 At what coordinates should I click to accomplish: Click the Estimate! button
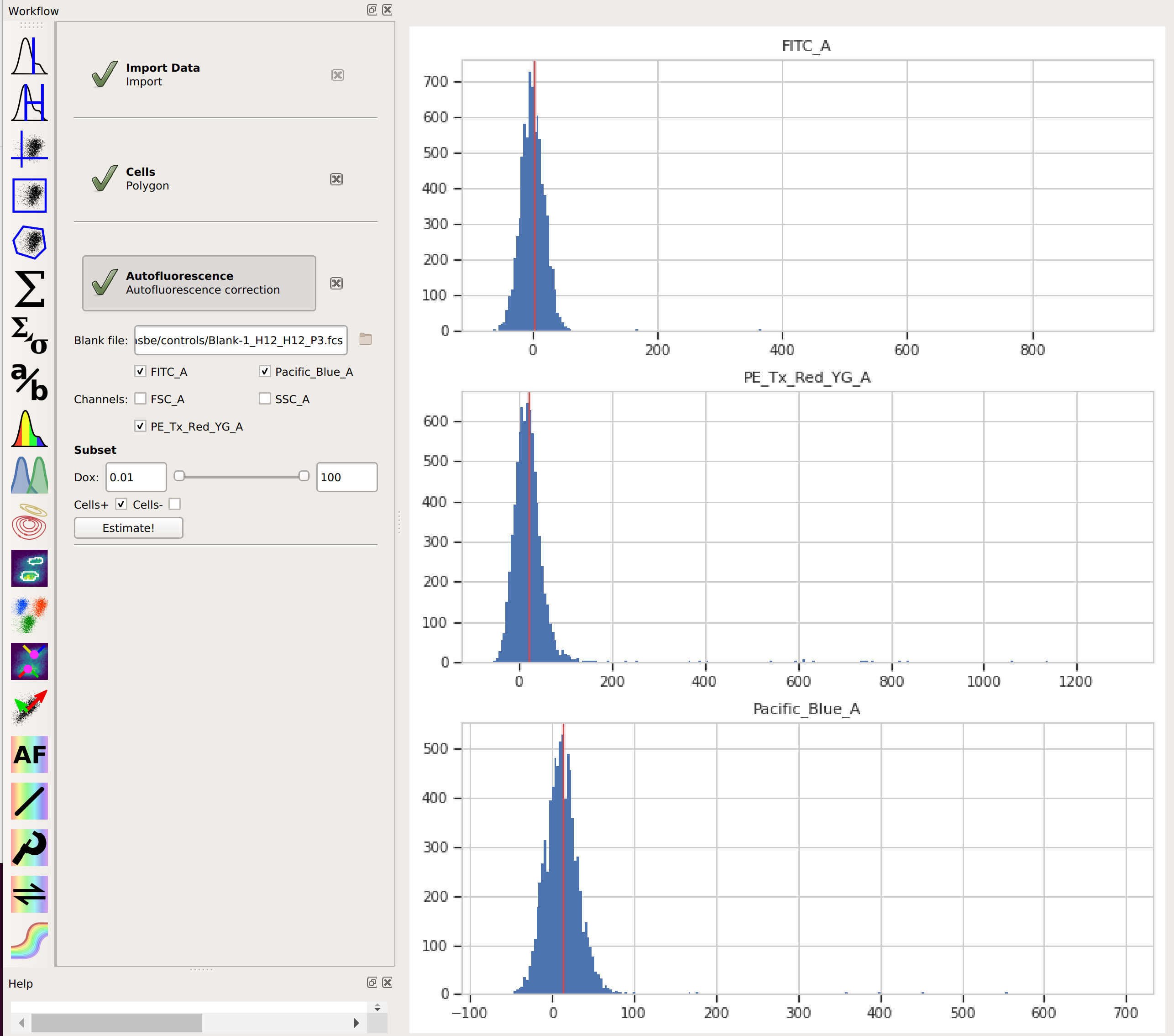129,528
